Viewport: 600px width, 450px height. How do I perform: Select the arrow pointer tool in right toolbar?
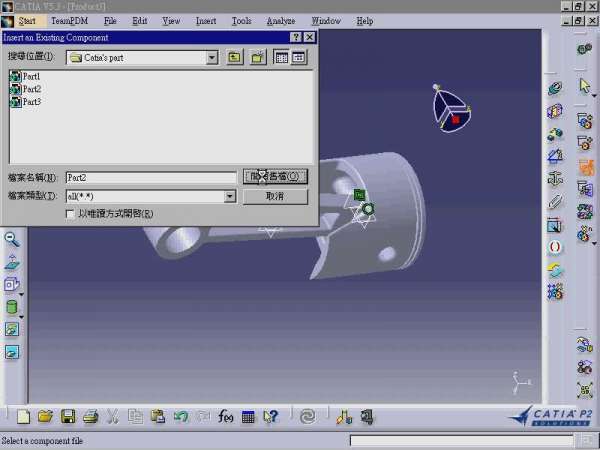click(x=585, y=87)
